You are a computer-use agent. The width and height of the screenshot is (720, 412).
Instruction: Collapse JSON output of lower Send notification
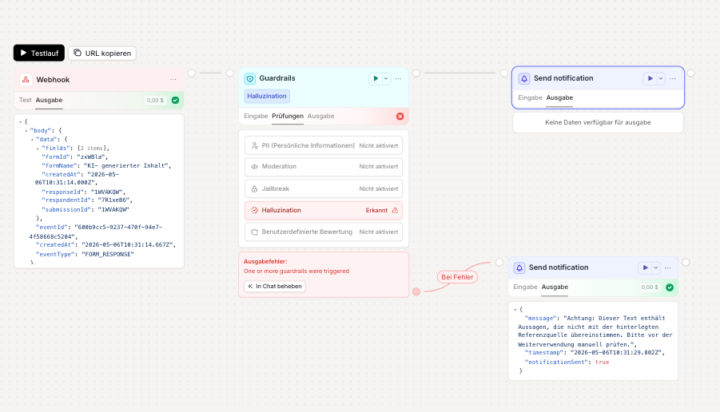(x=515, y=310)
